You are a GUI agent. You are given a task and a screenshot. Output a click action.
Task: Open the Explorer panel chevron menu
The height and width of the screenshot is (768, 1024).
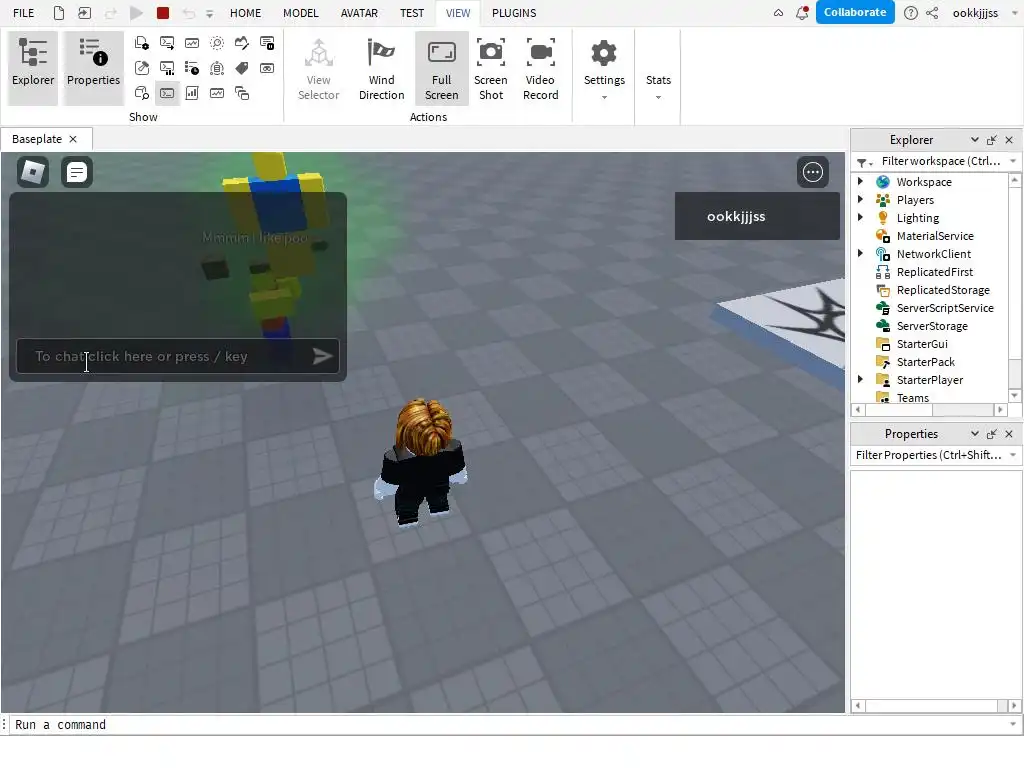click(x=974, y=140)
